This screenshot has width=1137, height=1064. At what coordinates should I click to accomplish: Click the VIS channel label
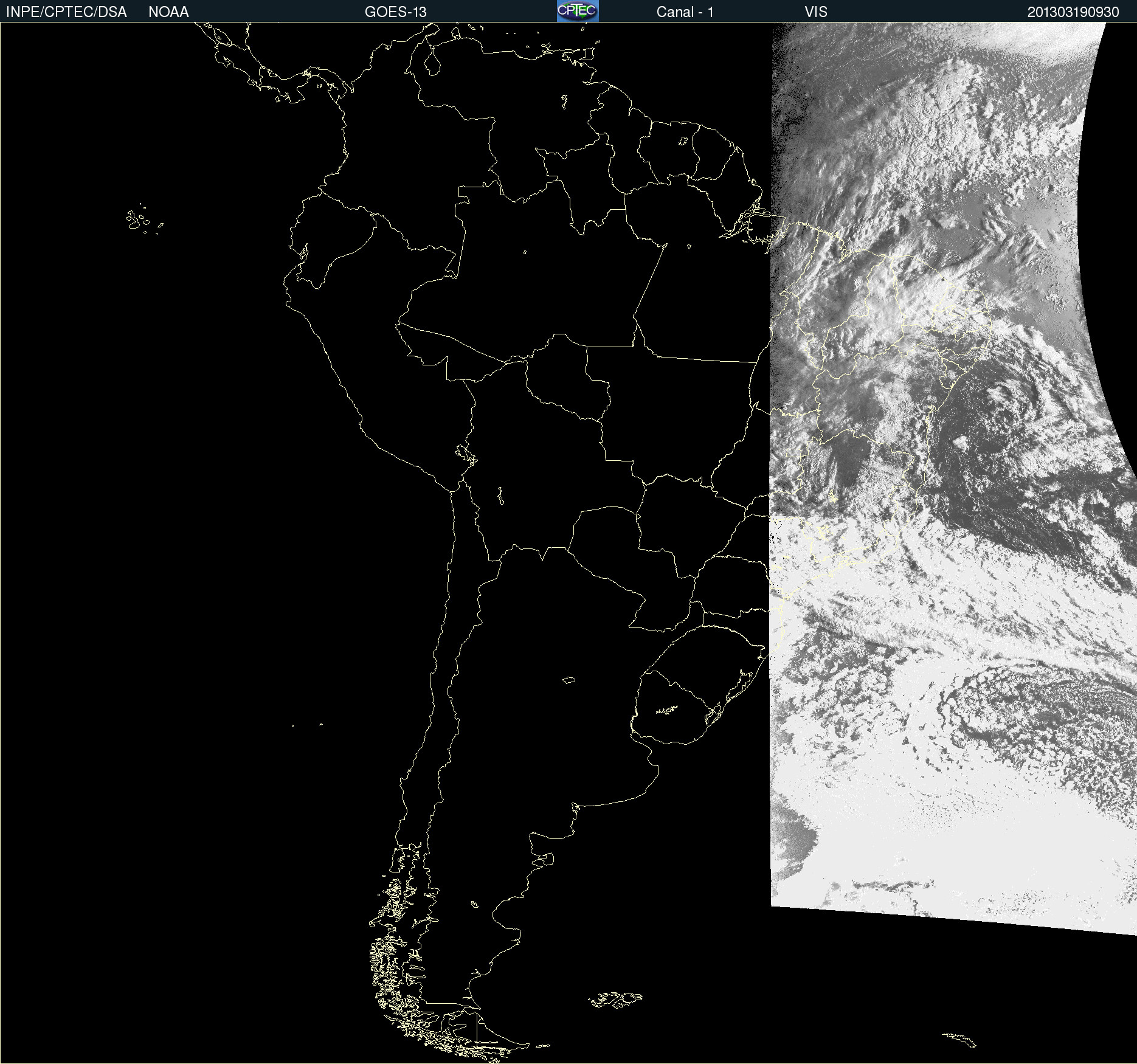pos(816,12)
